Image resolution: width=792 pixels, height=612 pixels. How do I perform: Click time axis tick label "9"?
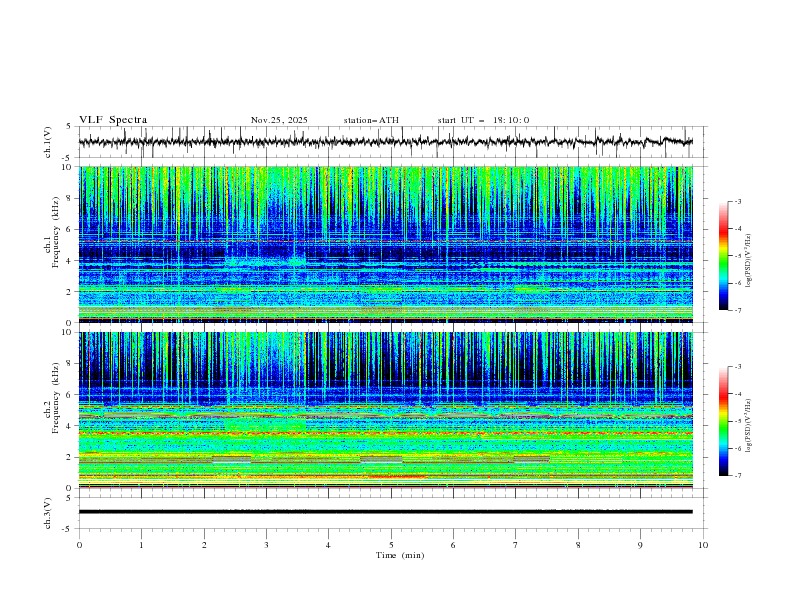point(640,545)
